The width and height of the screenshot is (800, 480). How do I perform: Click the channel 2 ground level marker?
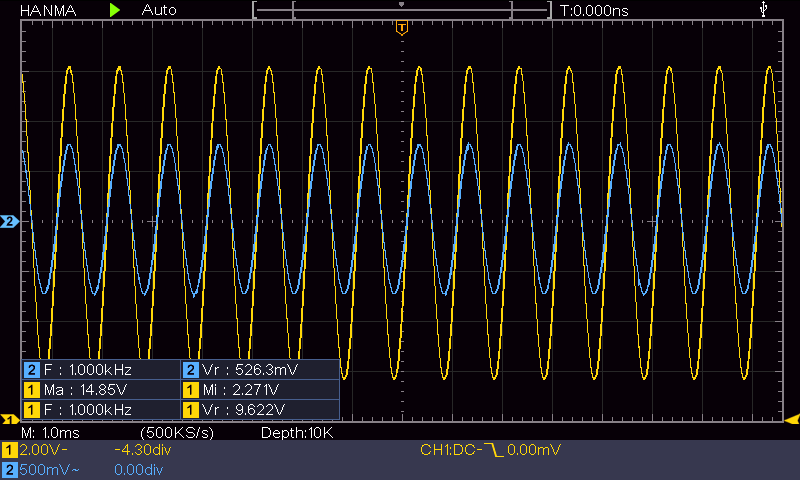pos(10,221)
